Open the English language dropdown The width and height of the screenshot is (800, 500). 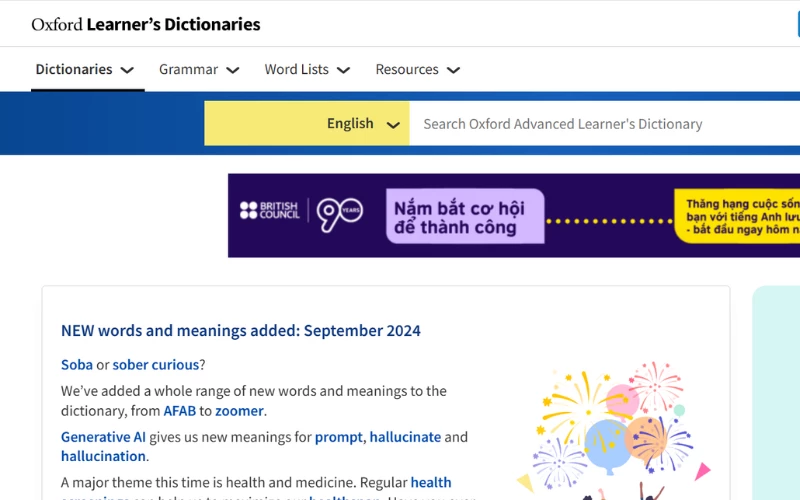click(307, 123)
